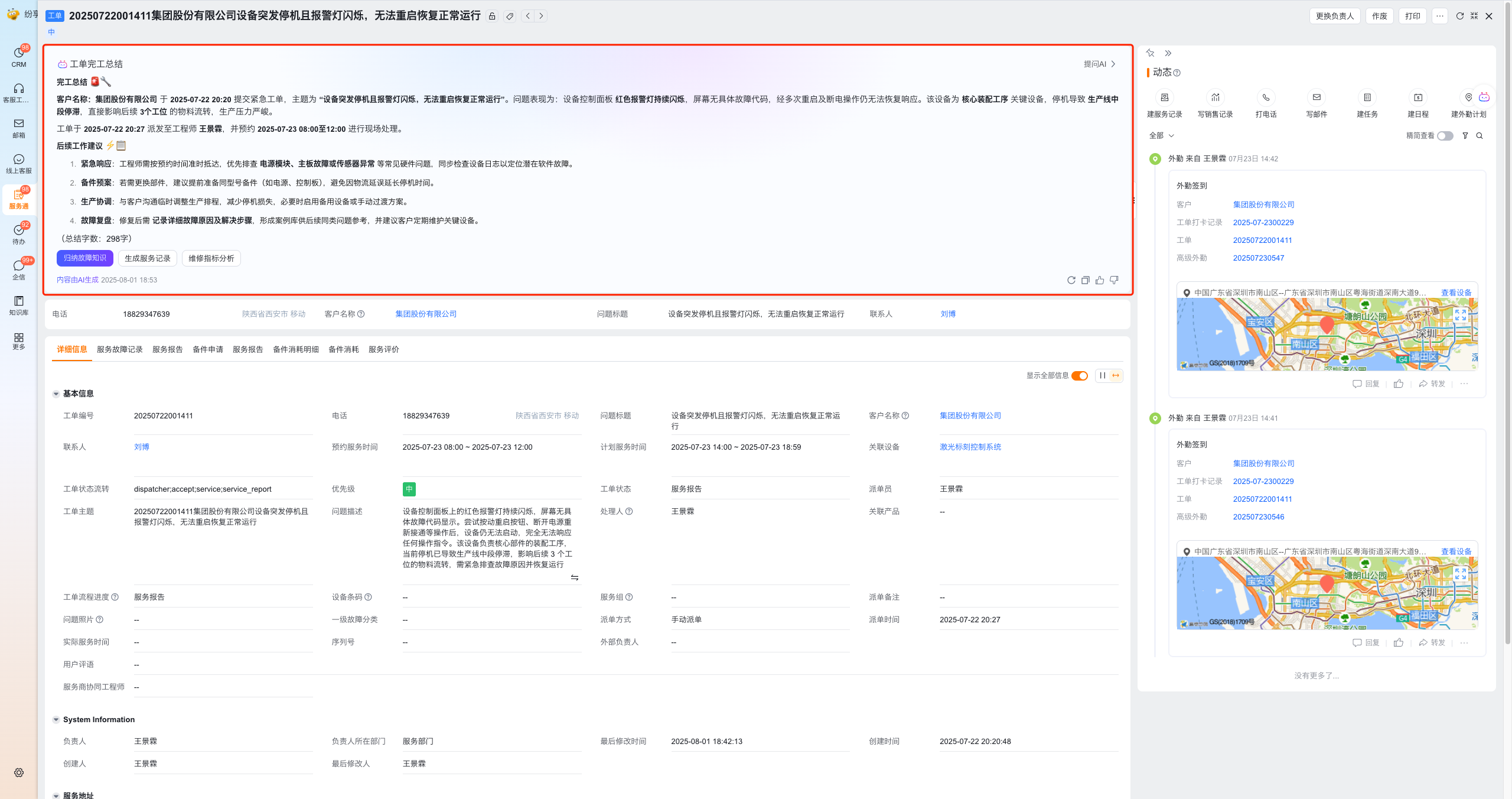Switch to the 服务故障记录 tab
The image size is (1512, 799).
coord(120,350)
